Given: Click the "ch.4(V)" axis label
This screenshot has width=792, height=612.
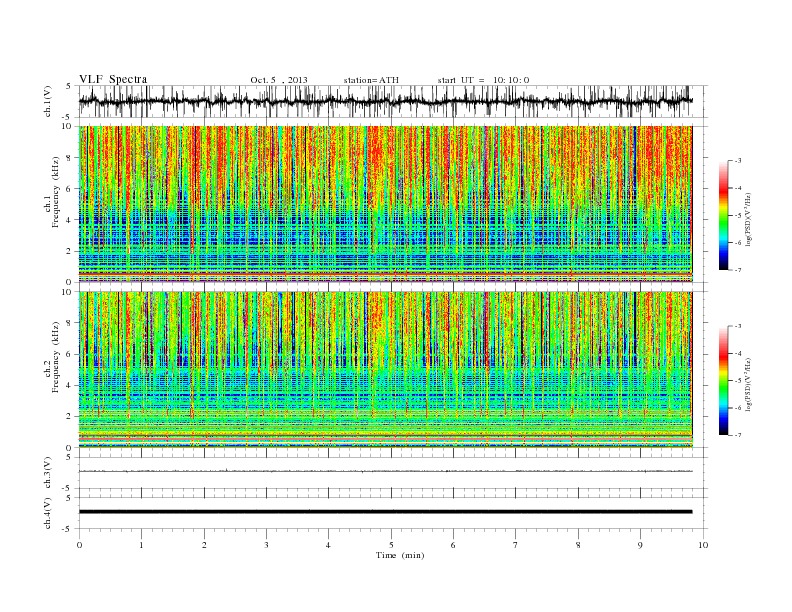Looking at the screenshot, I should tap(48, 513).
